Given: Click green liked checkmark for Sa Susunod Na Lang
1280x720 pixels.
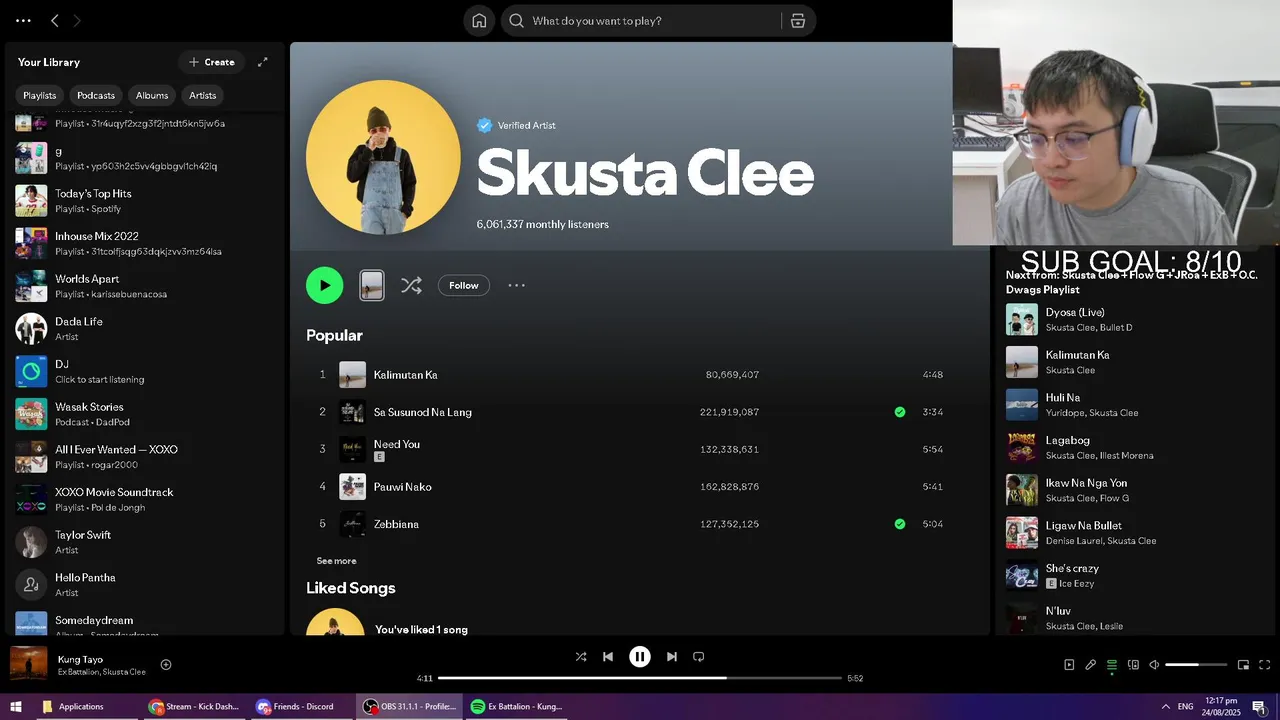Looking at the screenshot, I should [900, 412].
